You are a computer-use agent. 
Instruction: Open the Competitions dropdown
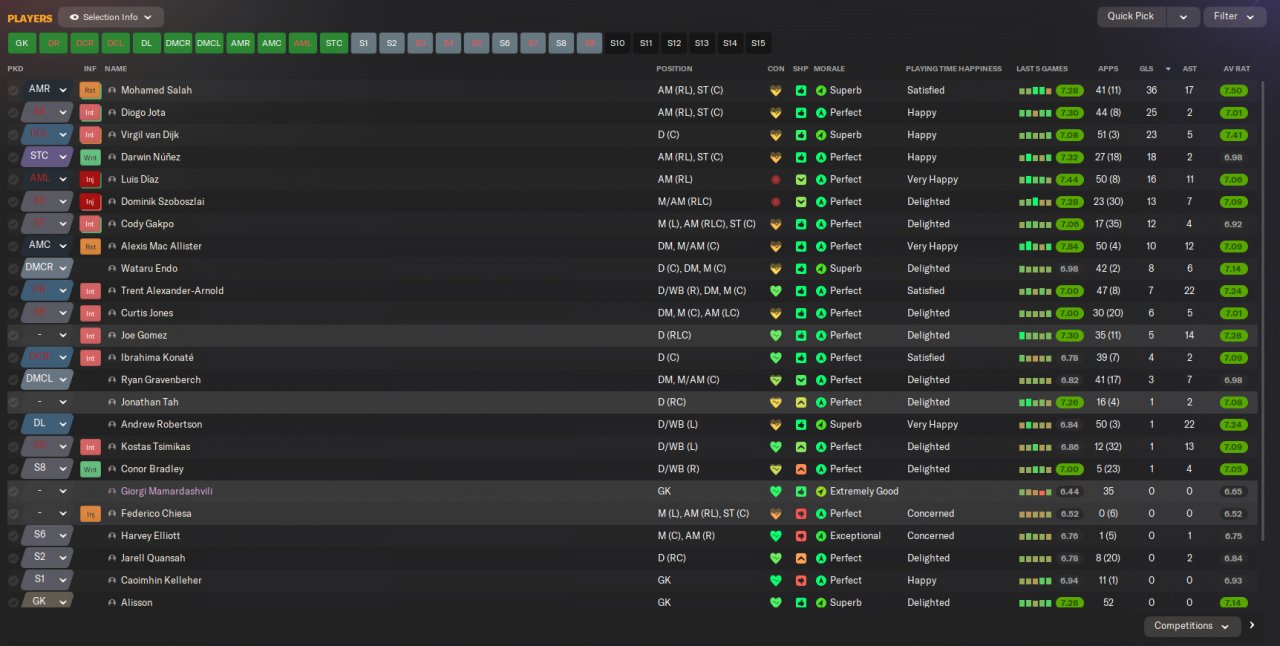tap(1192, 626)
